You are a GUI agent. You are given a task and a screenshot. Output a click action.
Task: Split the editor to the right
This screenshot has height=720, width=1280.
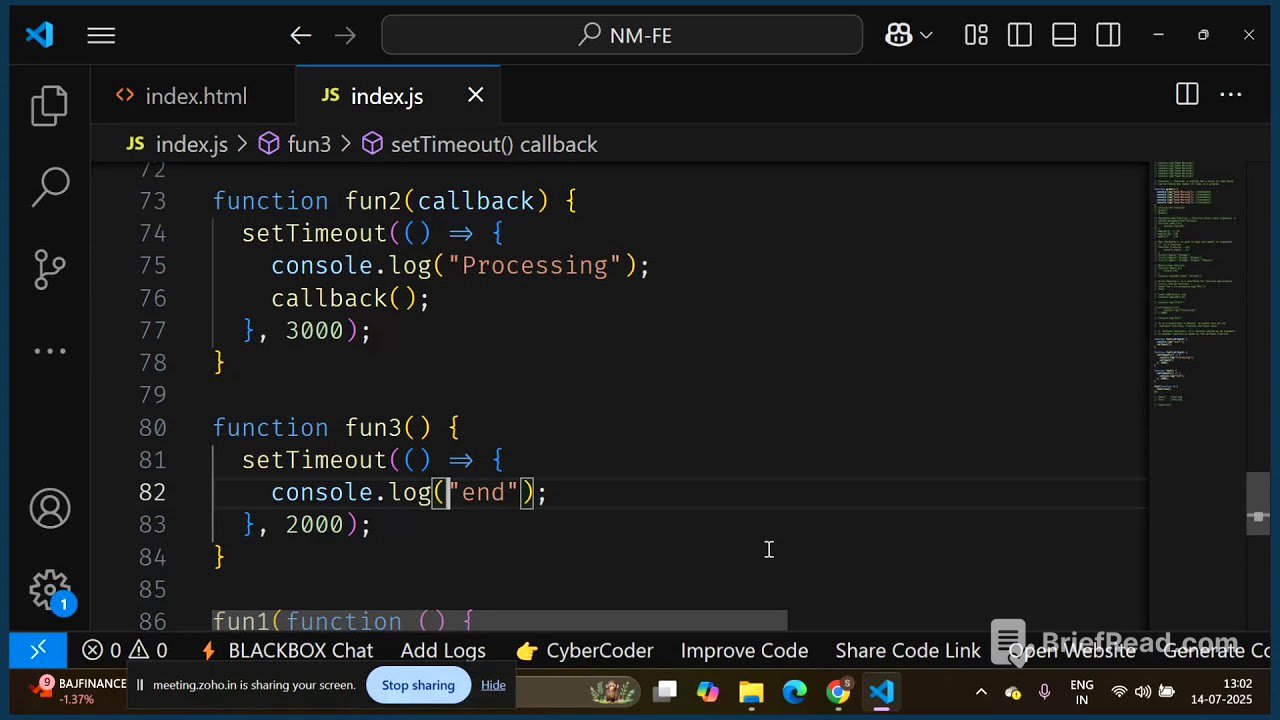1187,95
